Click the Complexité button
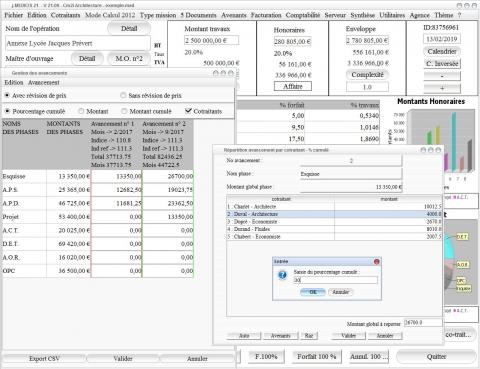This screenshot has width=480, height=369. point(367,75)
